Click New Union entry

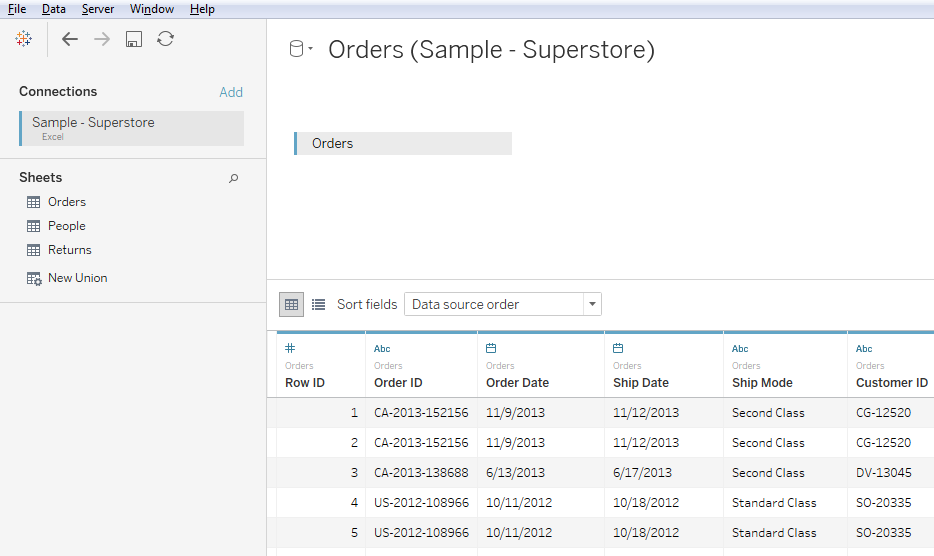pos(77,278)
